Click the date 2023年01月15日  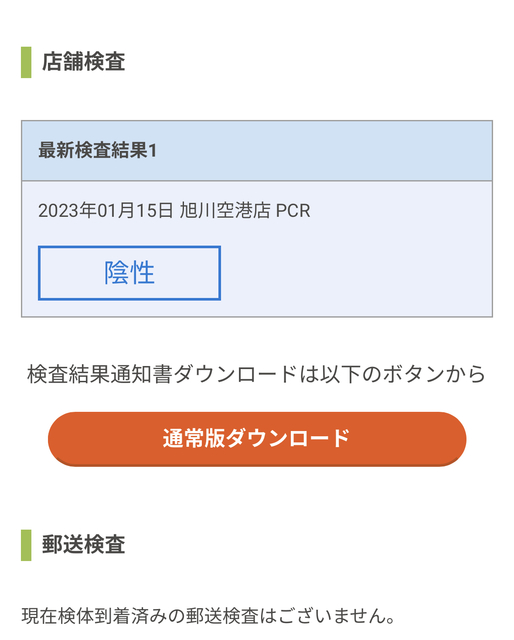coord(105,211)
